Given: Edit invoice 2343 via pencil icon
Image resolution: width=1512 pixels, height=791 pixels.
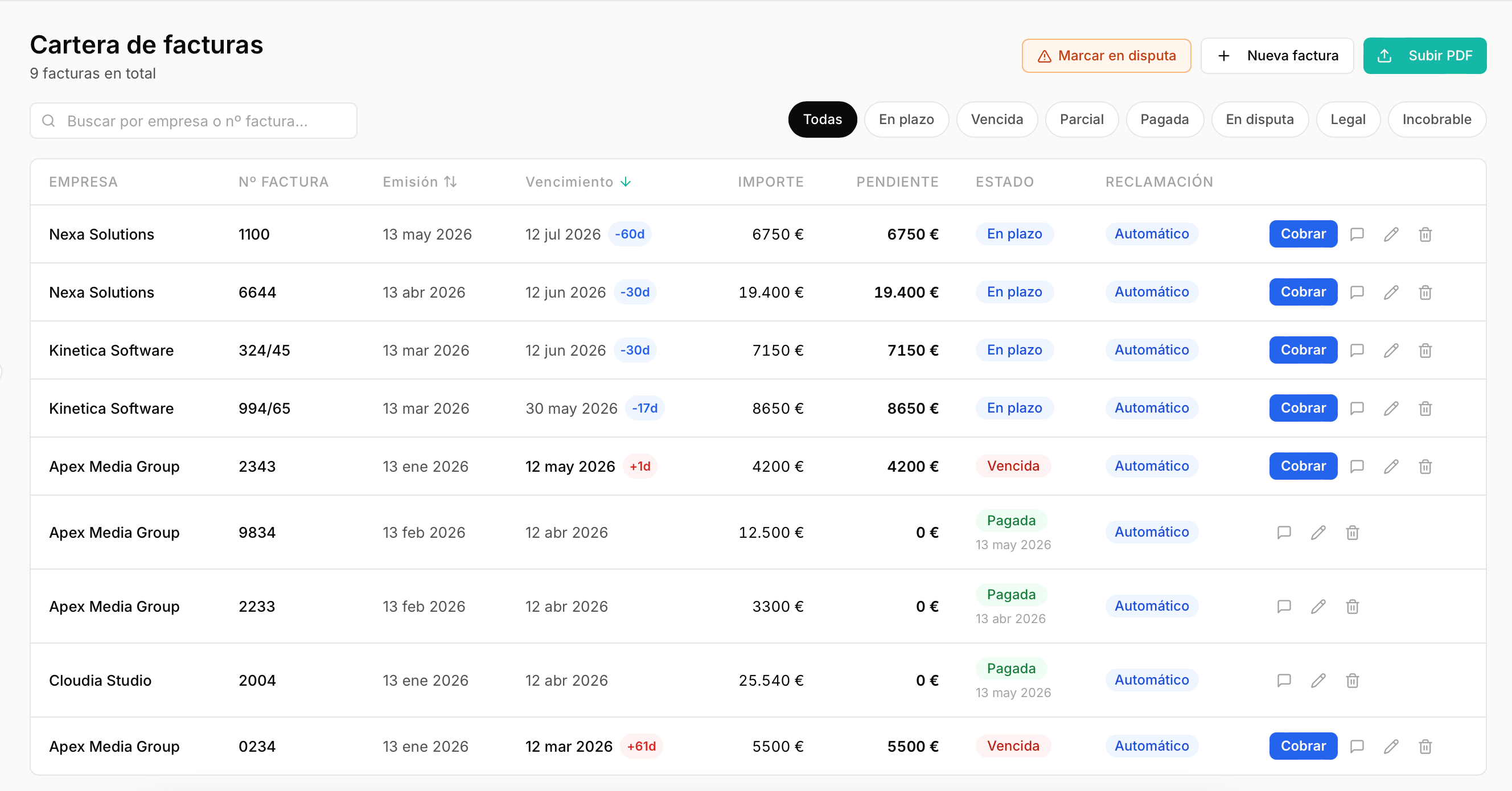Looking at the screenshot, I should click(x=1391, y=467).
